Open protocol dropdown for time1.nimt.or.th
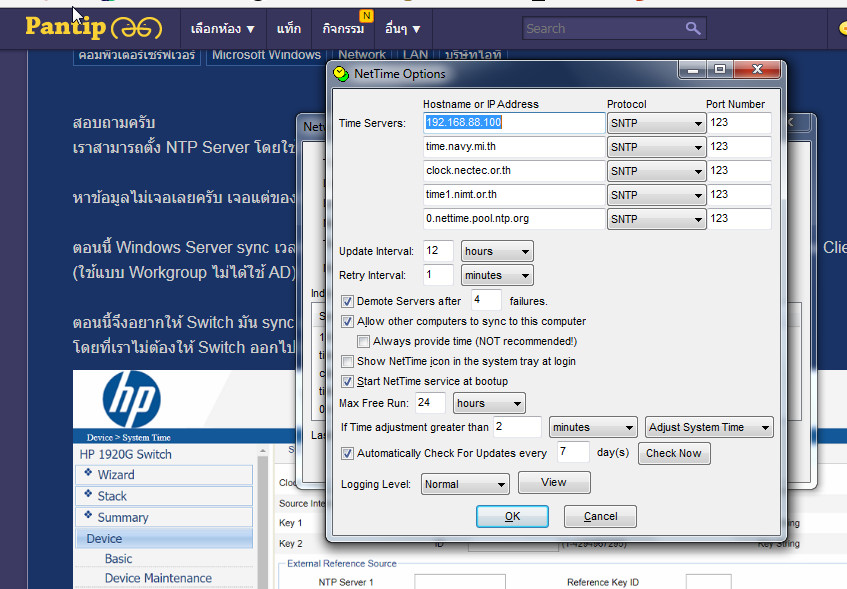 coord(656,195)
